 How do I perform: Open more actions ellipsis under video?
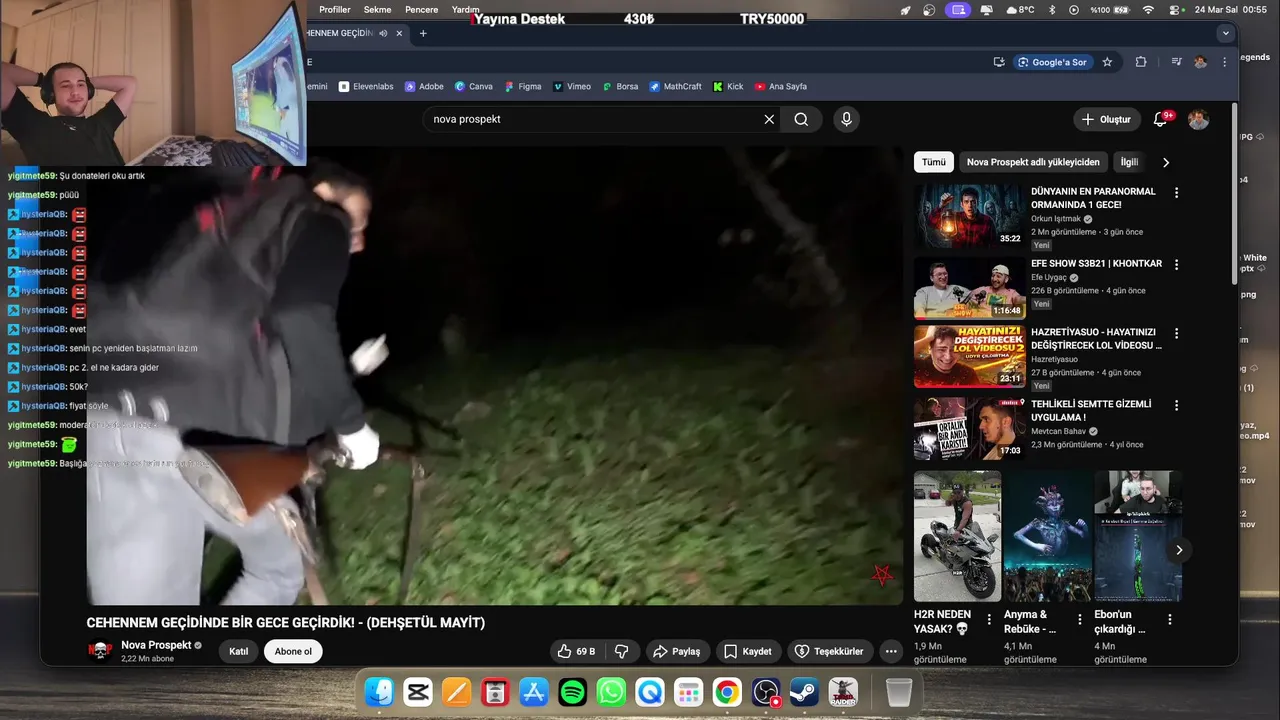click(891, 651)
